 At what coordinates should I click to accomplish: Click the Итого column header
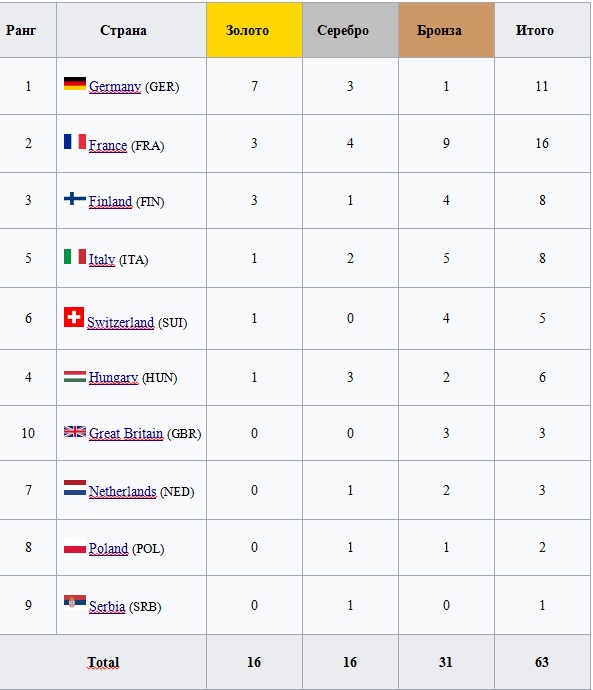tap(542, 30)
